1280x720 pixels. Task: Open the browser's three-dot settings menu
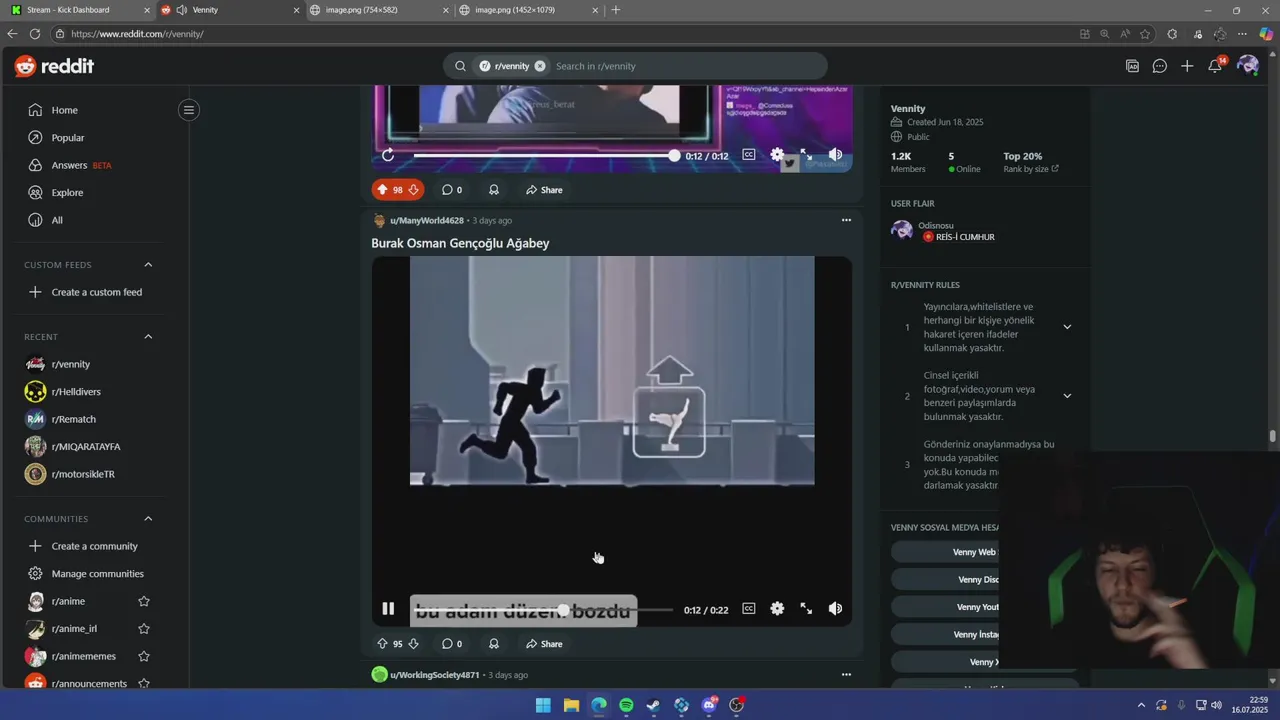[x=1242, y=34]
